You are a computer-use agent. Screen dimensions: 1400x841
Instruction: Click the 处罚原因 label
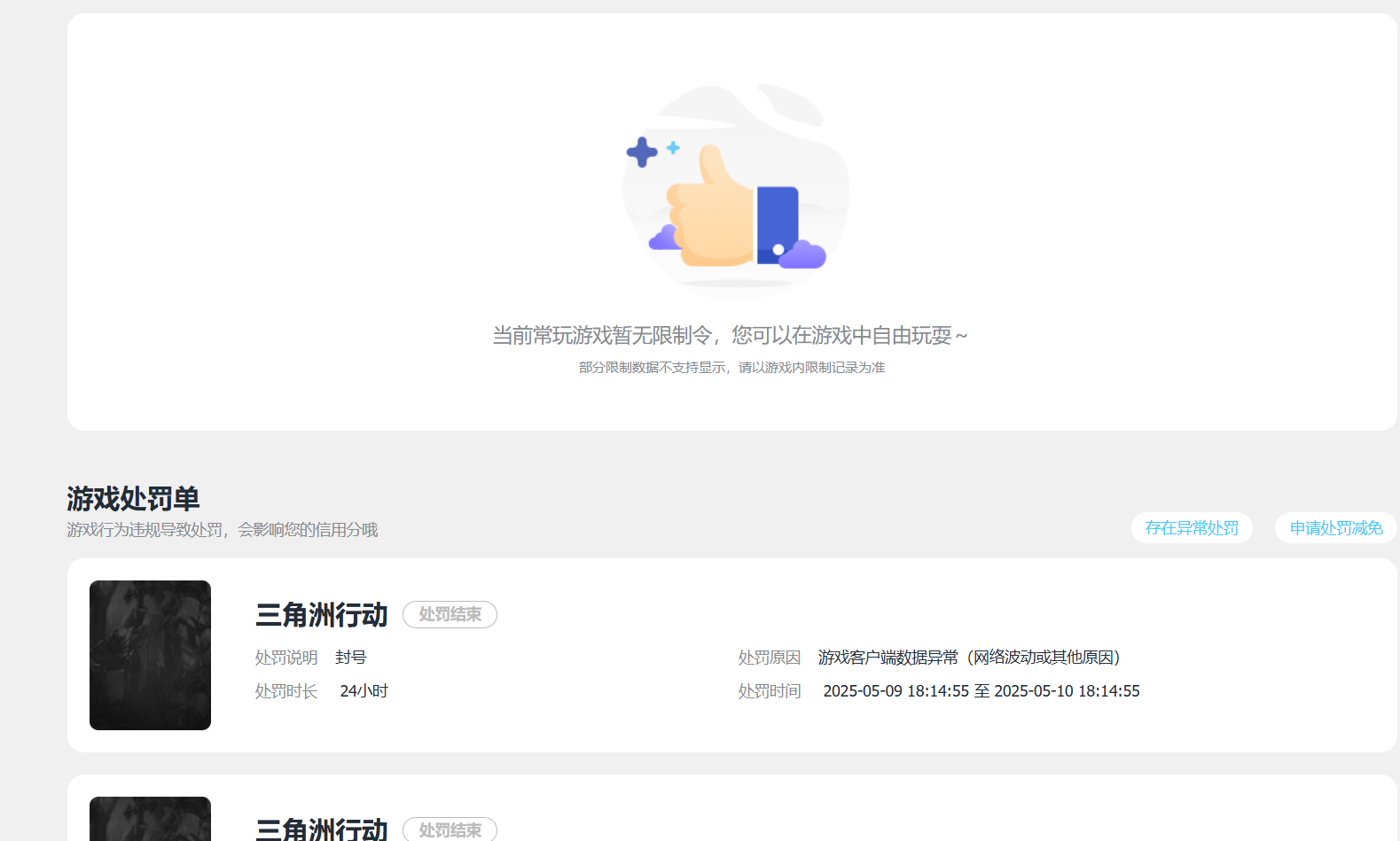pos(770,657)
